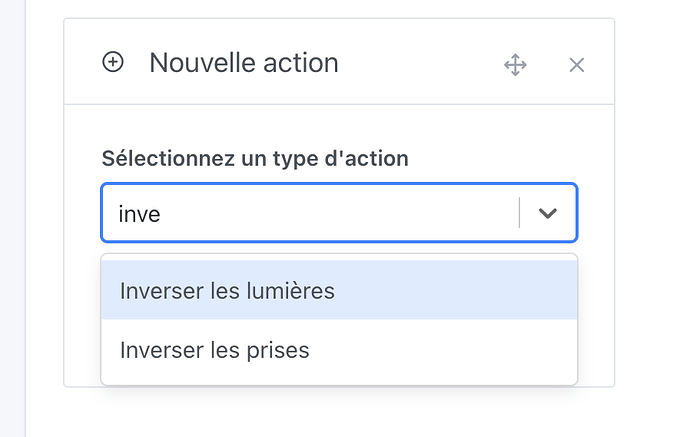Click the Nouvelle action title text

coord(244,63)
